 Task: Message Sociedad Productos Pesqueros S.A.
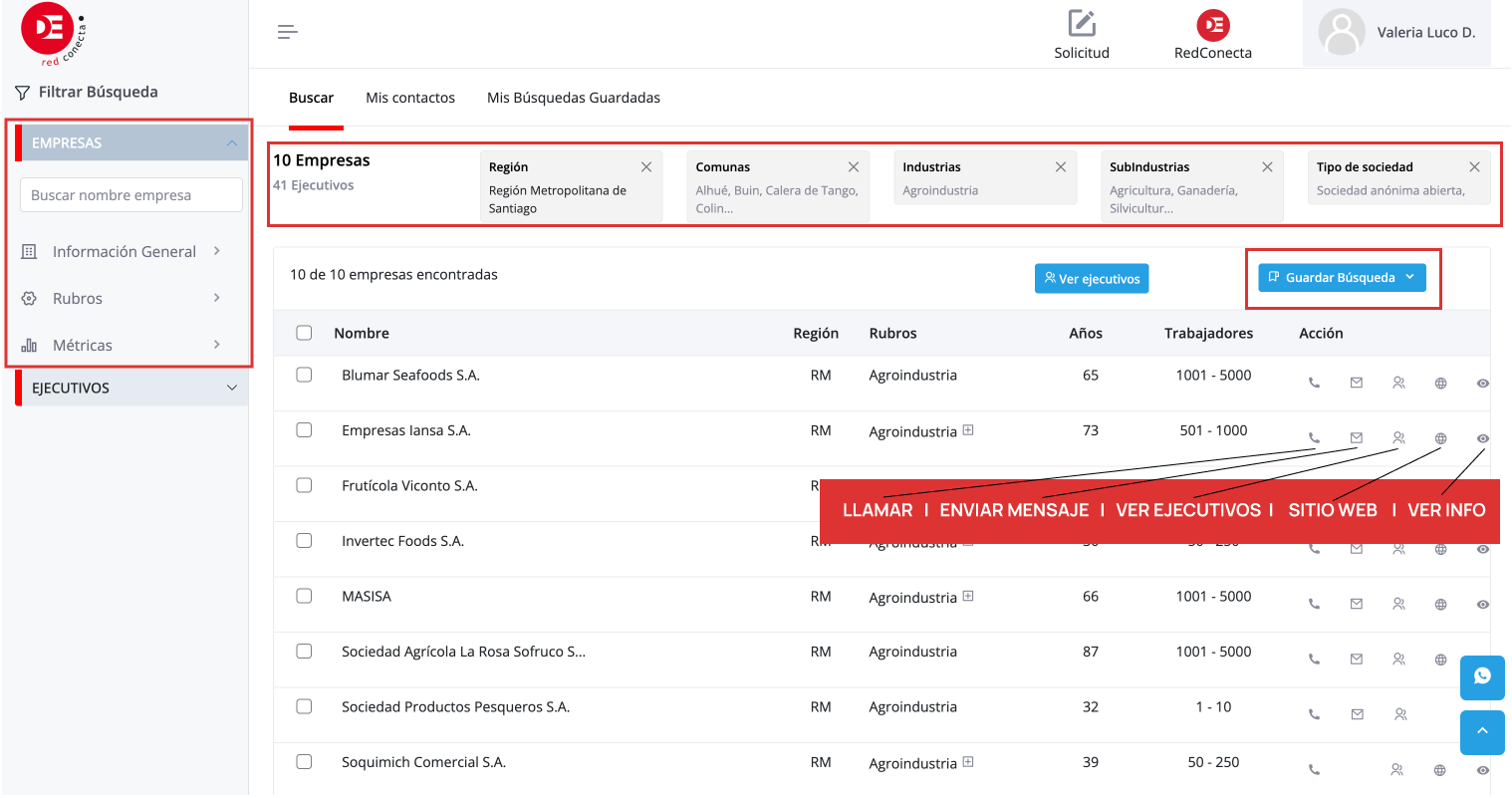1357,714
